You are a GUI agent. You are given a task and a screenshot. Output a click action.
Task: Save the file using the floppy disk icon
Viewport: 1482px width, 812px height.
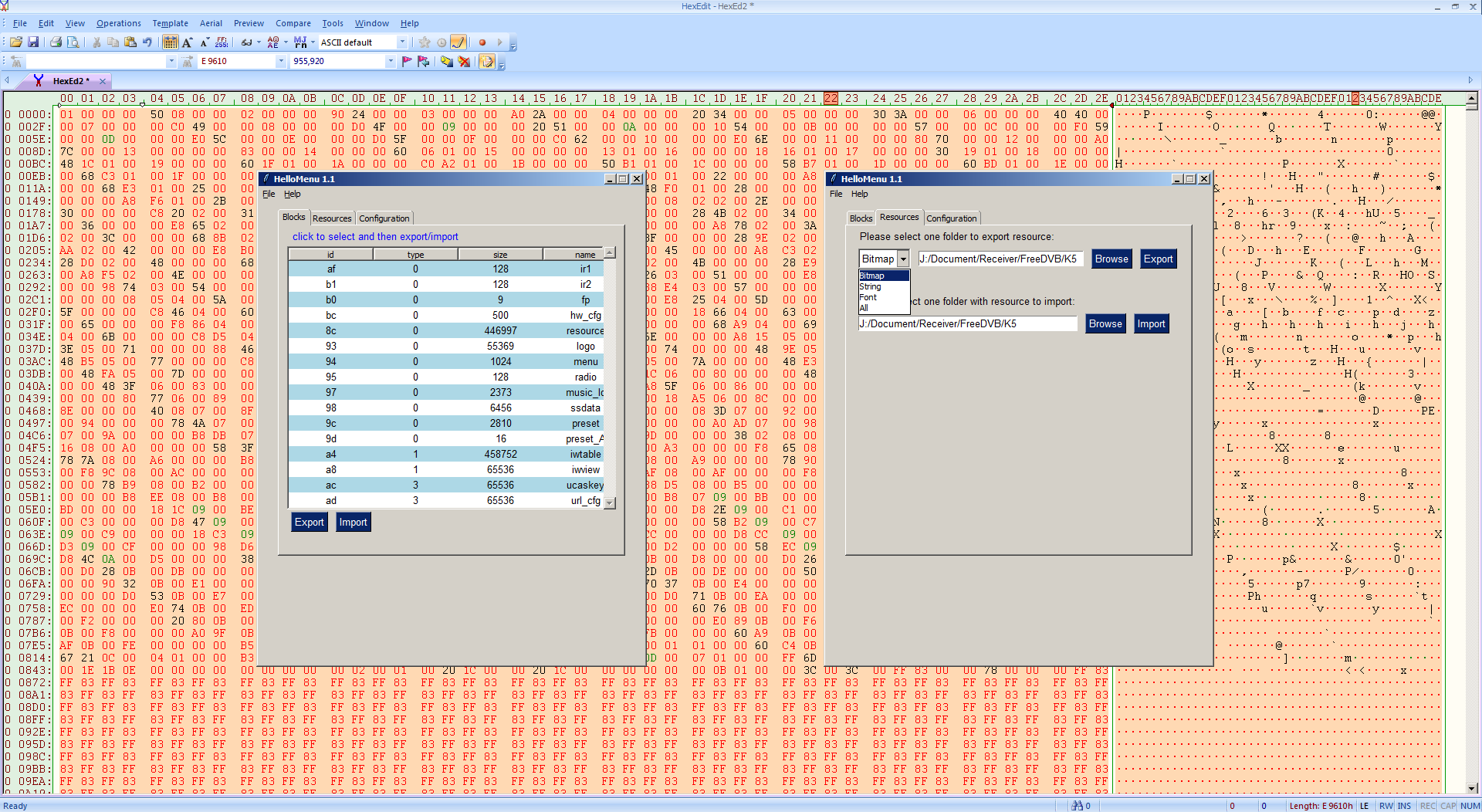pos(33,42)
